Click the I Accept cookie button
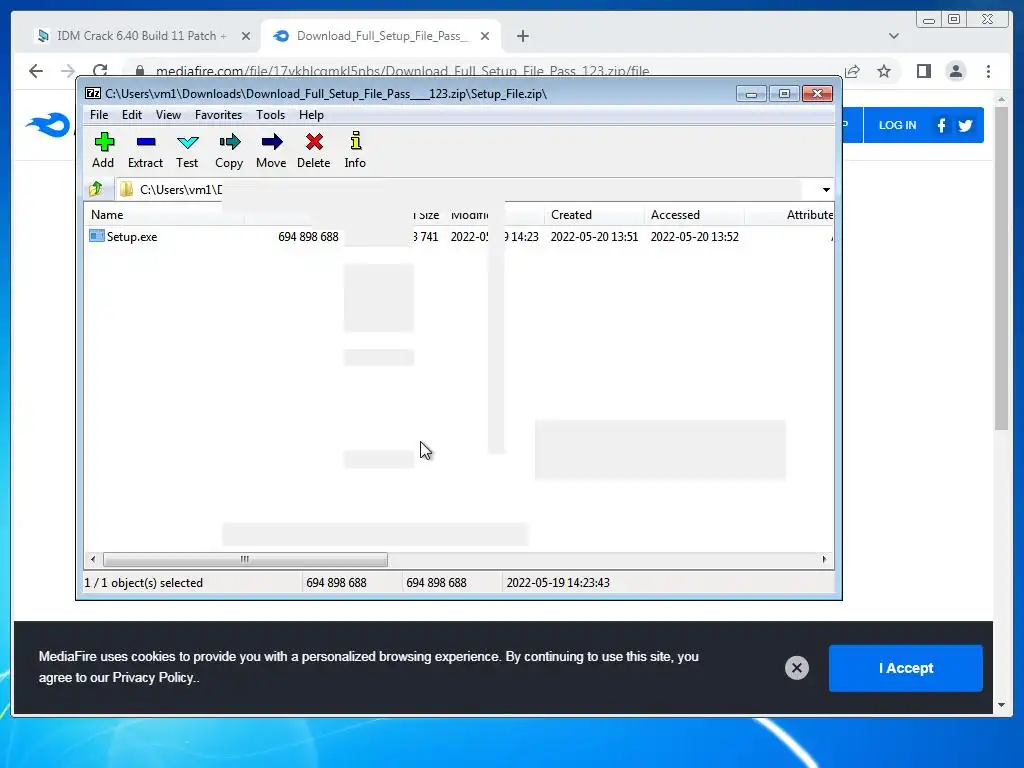Screen dimensions: 1024x768 tap(905, 668)
